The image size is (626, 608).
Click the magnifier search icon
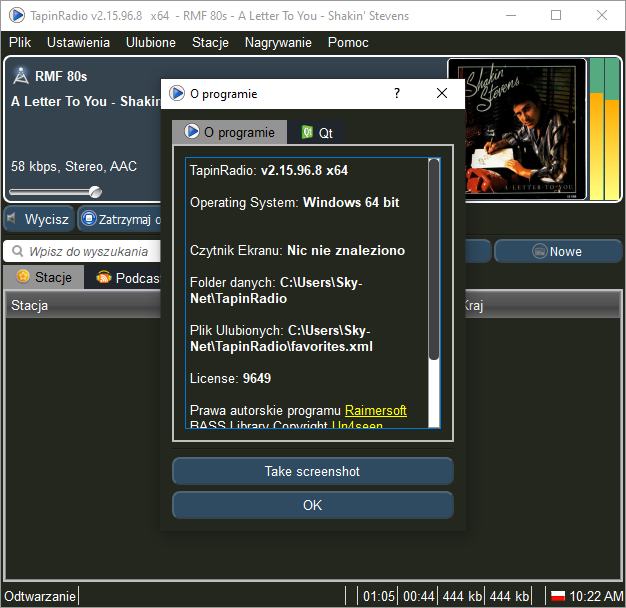[18, 251]
